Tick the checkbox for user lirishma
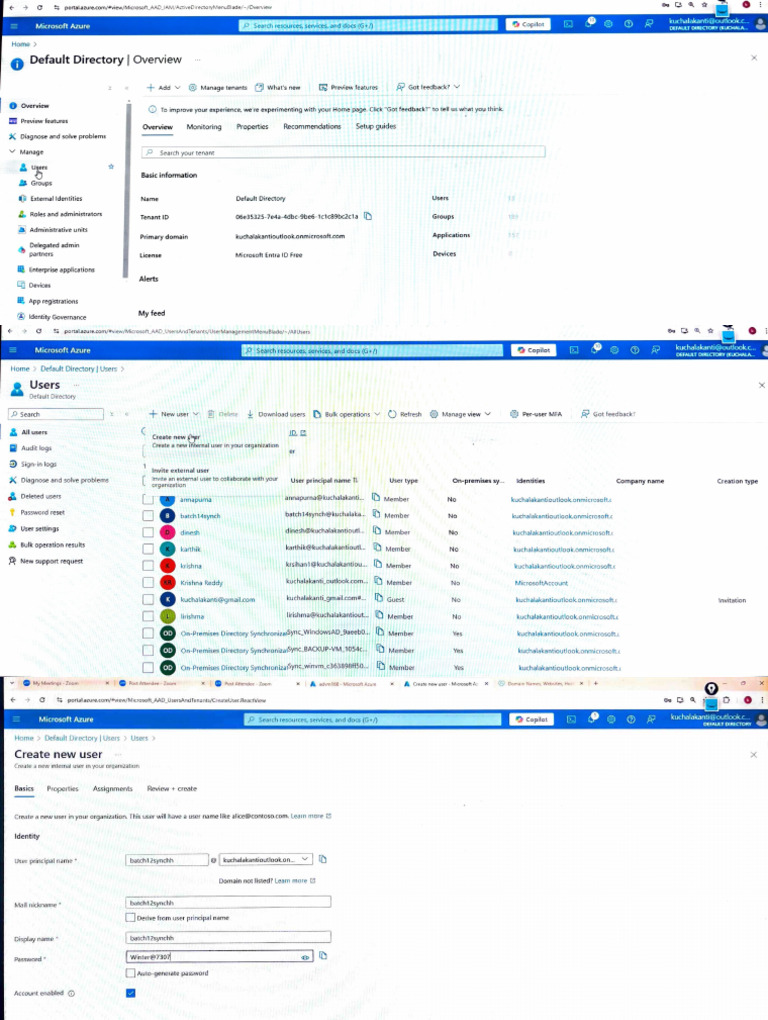 click(148, 616)
